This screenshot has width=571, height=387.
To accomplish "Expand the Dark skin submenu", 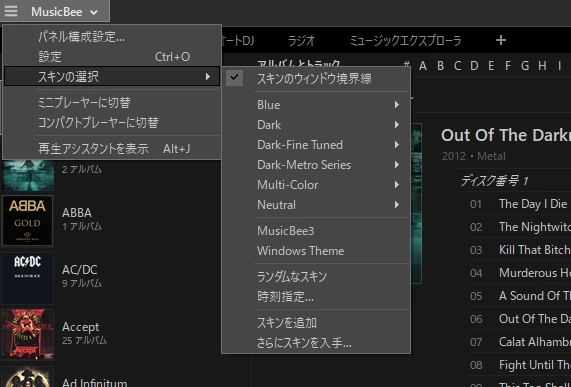I will pos(316,125).
